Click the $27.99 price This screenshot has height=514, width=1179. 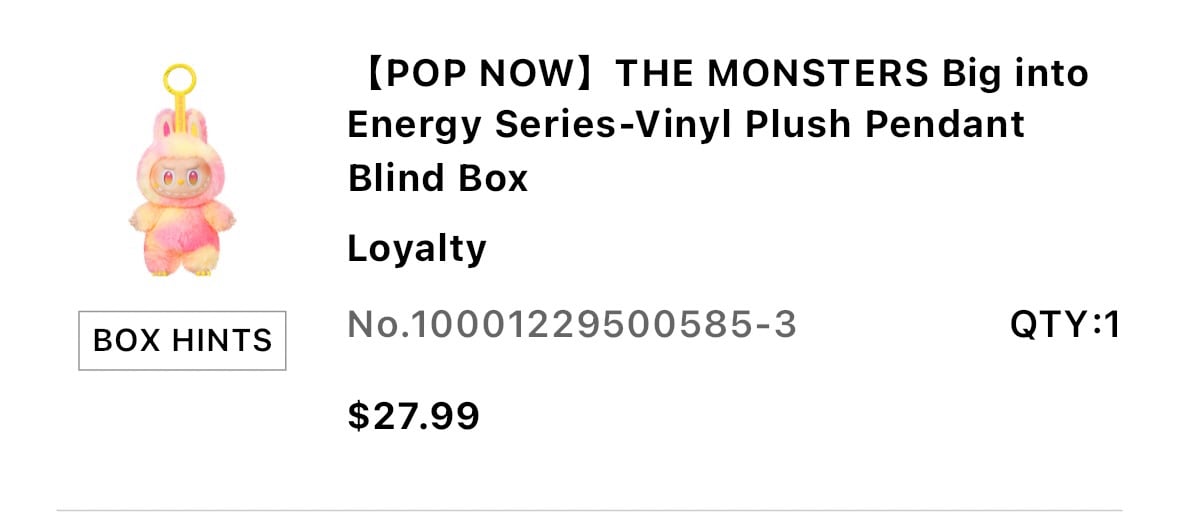[x=414, y=416]
